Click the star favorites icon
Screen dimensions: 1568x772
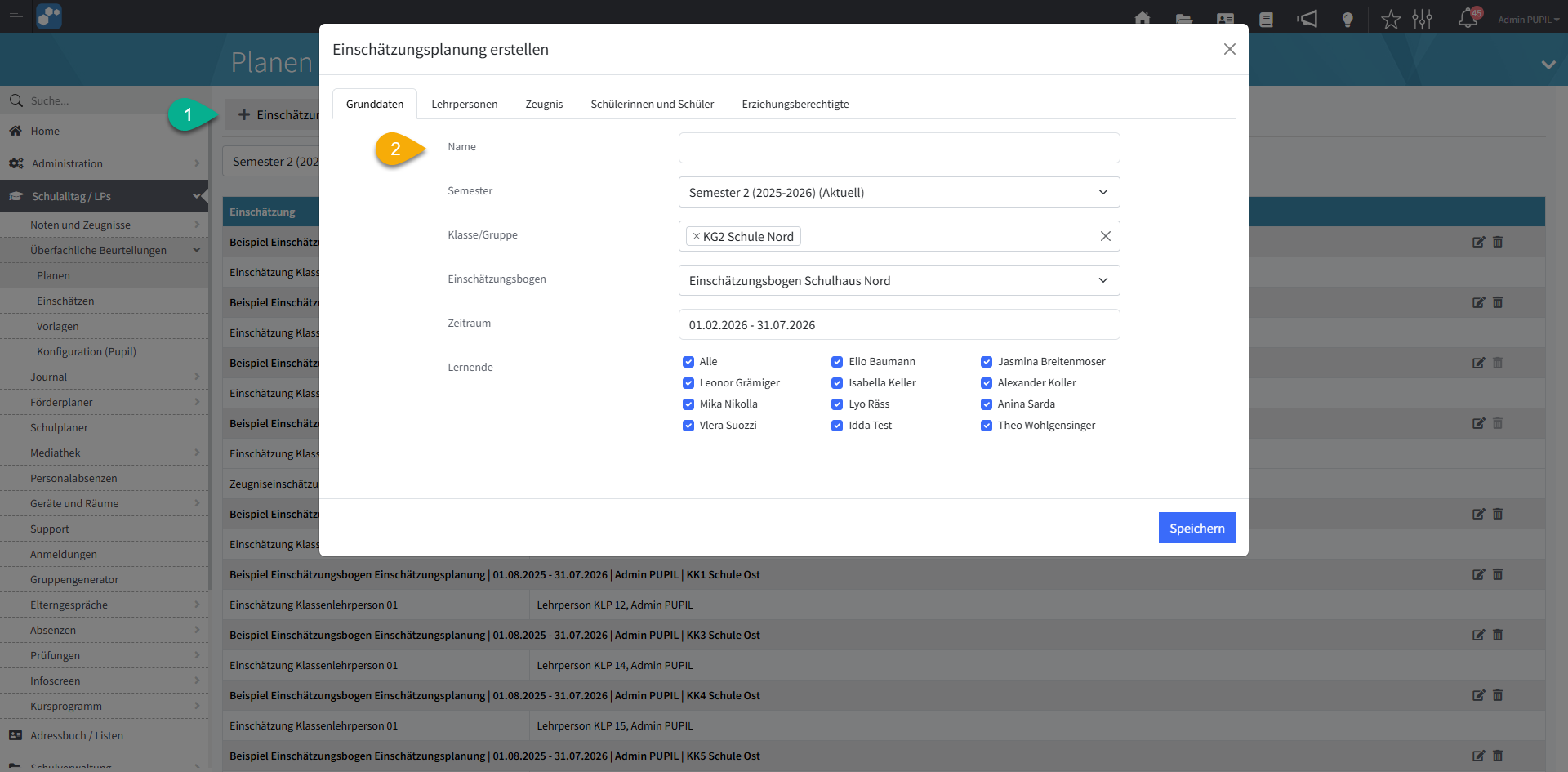click(1391, 19)
